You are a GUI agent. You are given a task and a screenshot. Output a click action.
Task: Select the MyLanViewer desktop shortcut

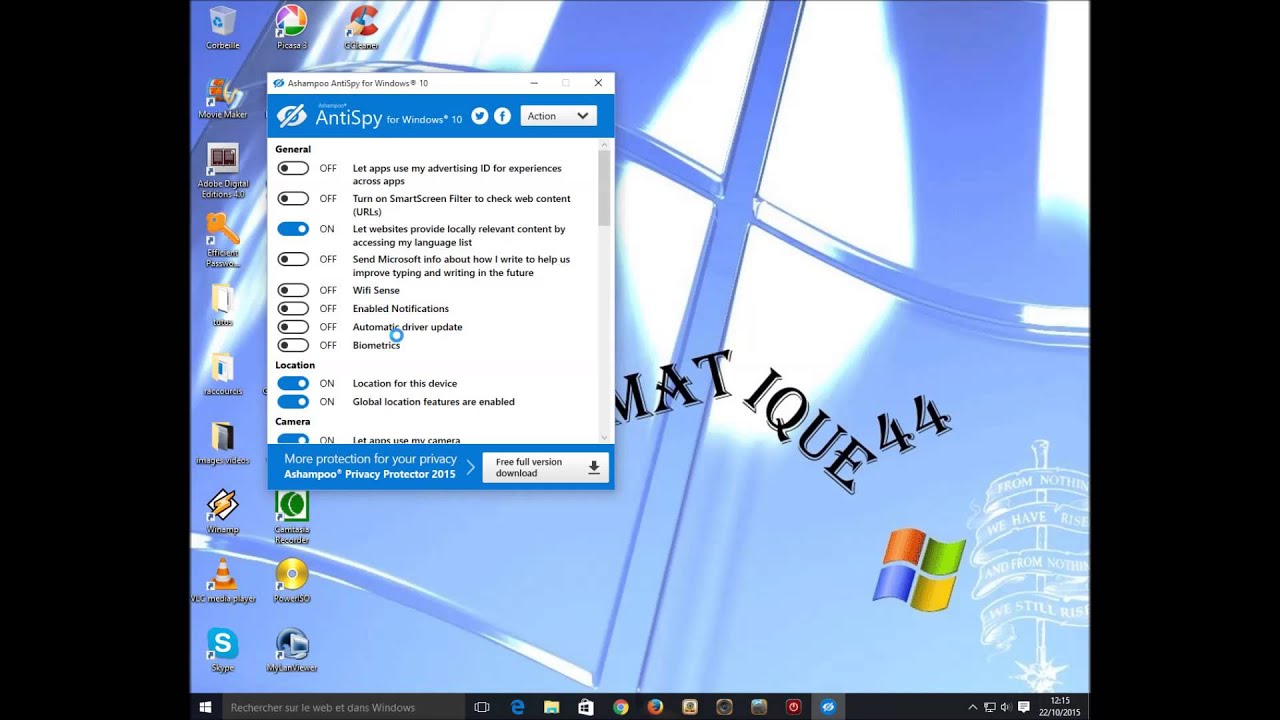point(291,650)
